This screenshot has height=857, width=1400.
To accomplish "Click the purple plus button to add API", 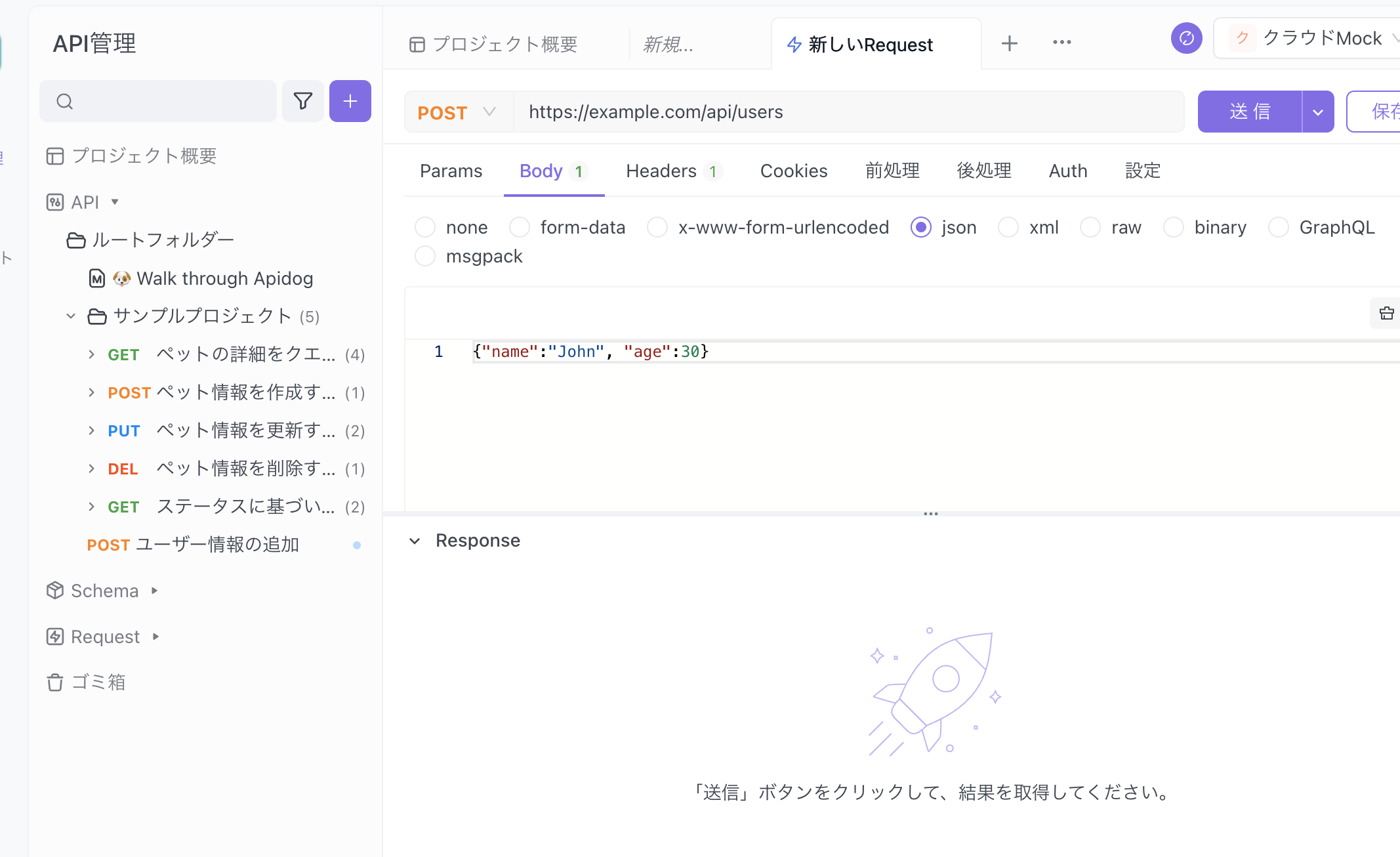I will (x=350, y=101).
